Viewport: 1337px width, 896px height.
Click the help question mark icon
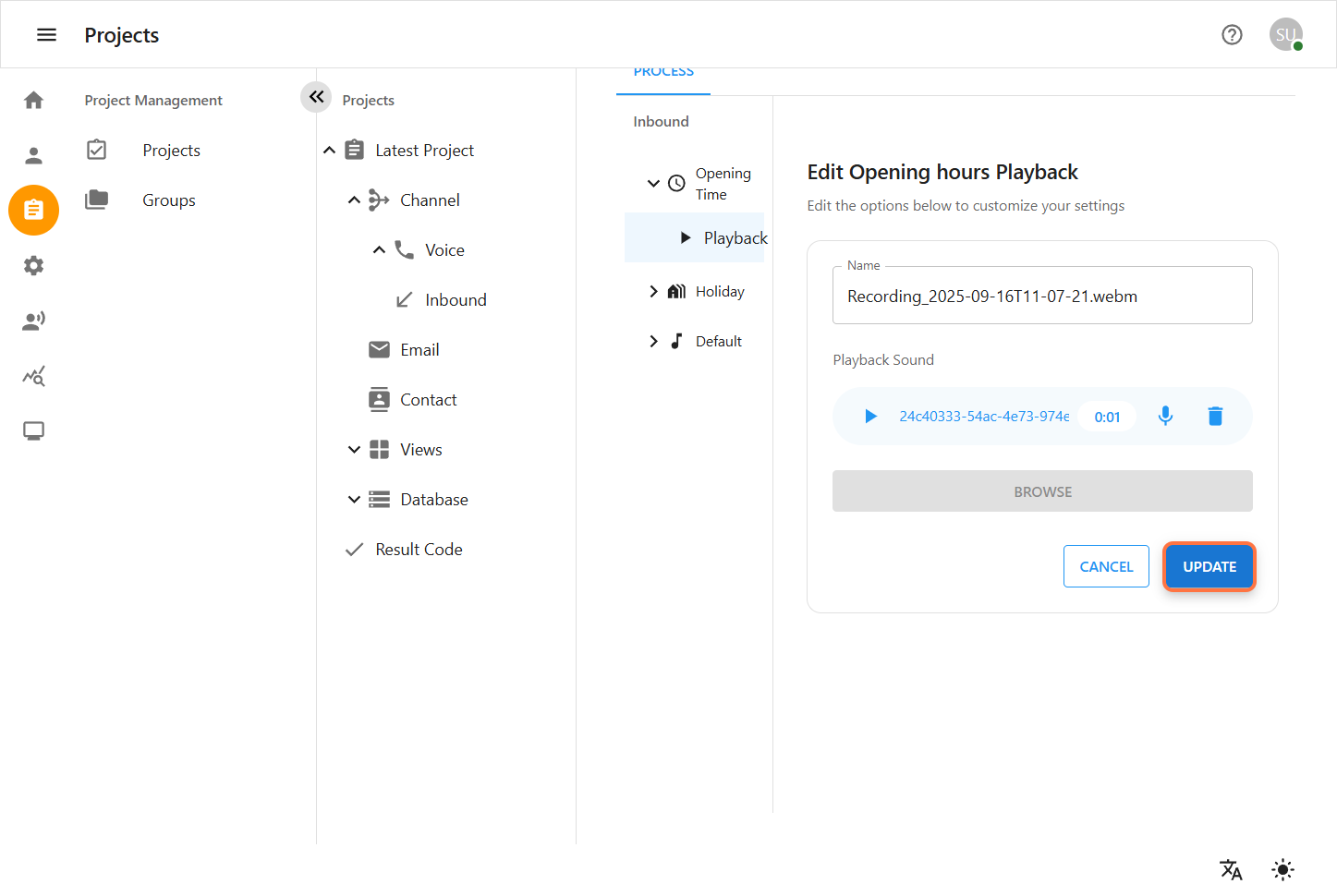(1231, 35)
